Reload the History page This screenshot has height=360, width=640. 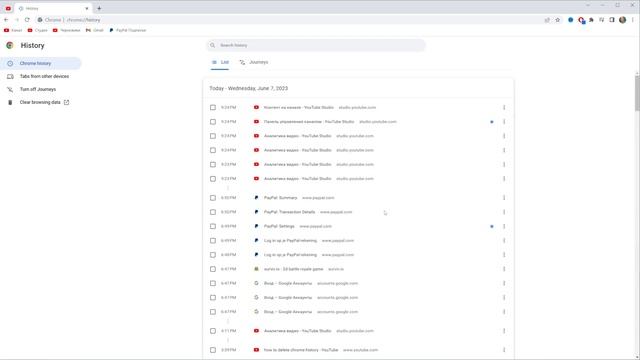(x=27, y=20)
